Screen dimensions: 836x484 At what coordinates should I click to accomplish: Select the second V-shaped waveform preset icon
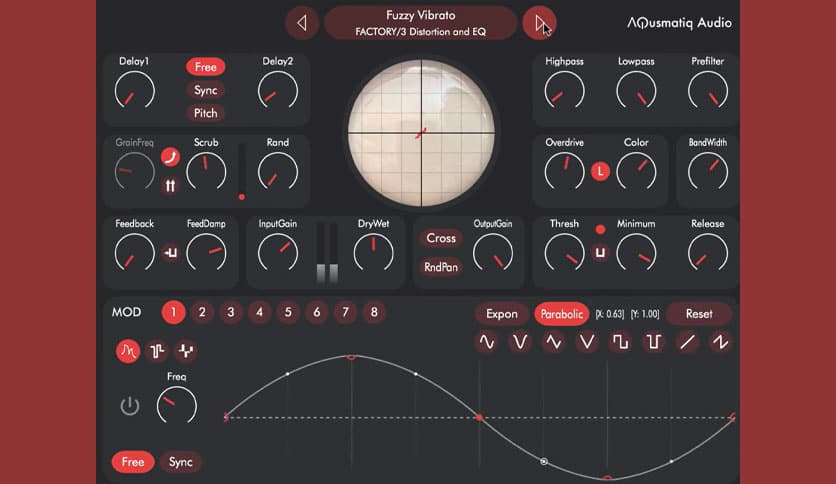click(587, 342)
